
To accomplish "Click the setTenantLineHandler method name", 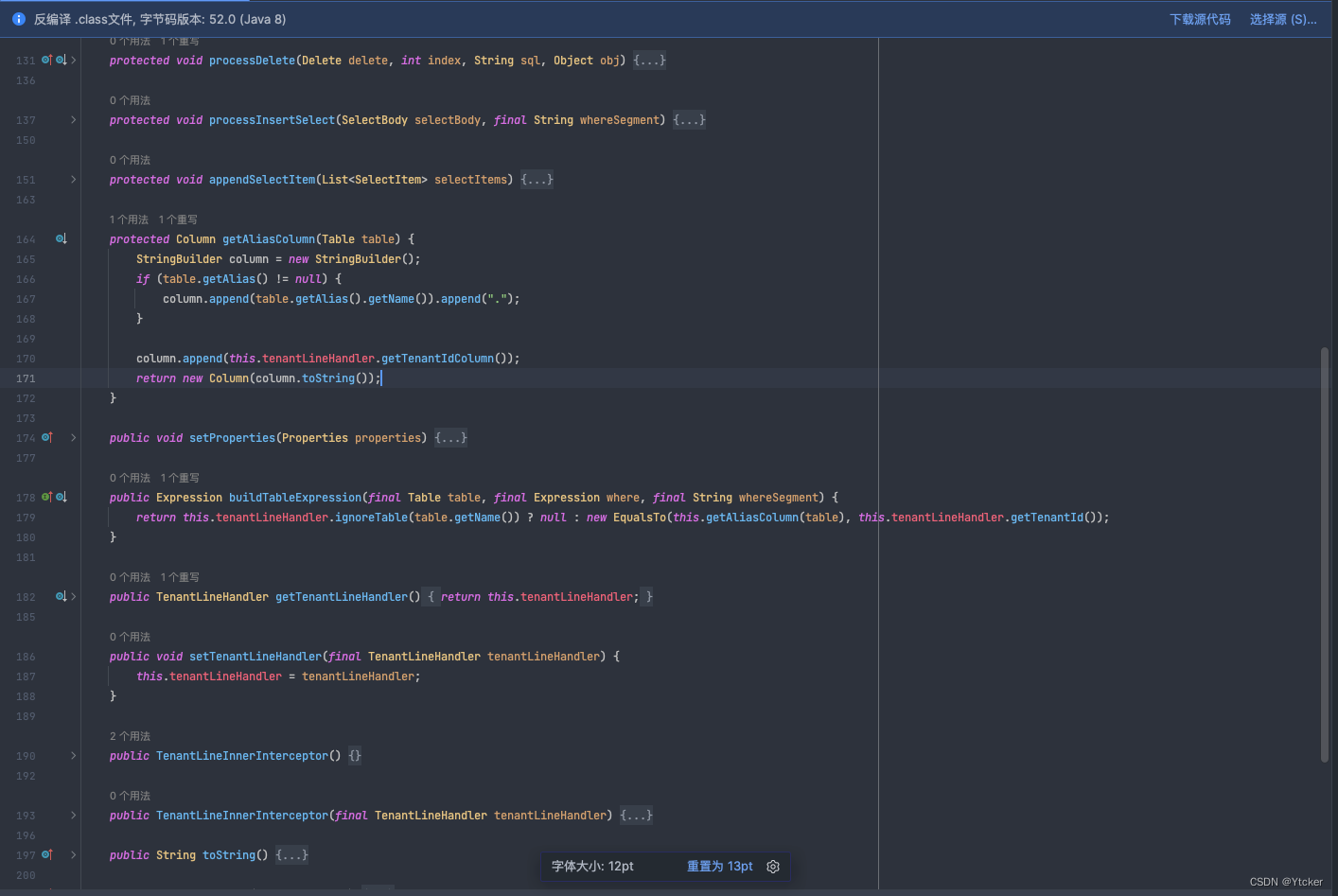I will (255, 657).
